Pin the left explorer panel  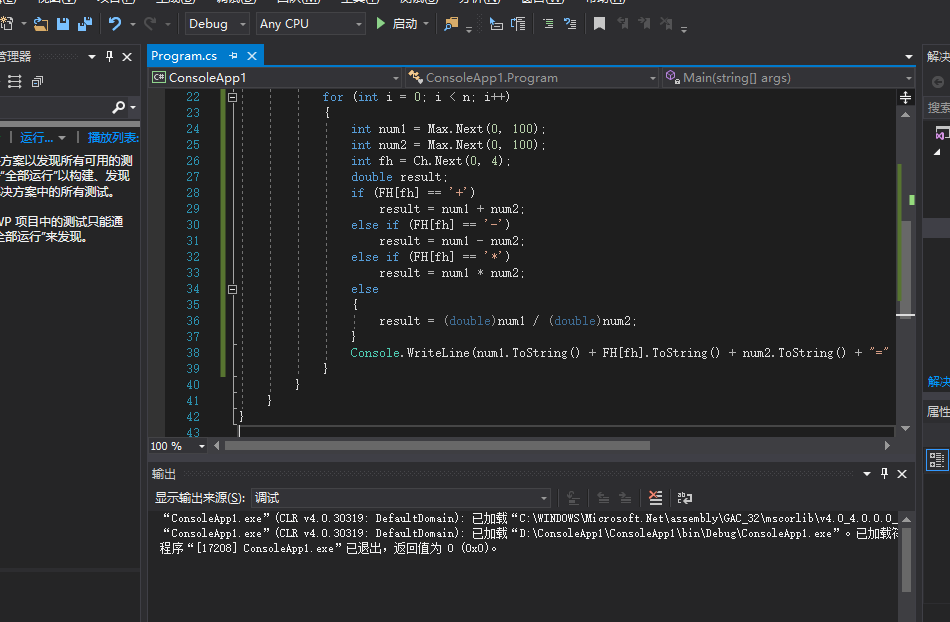tap(110, 56)
